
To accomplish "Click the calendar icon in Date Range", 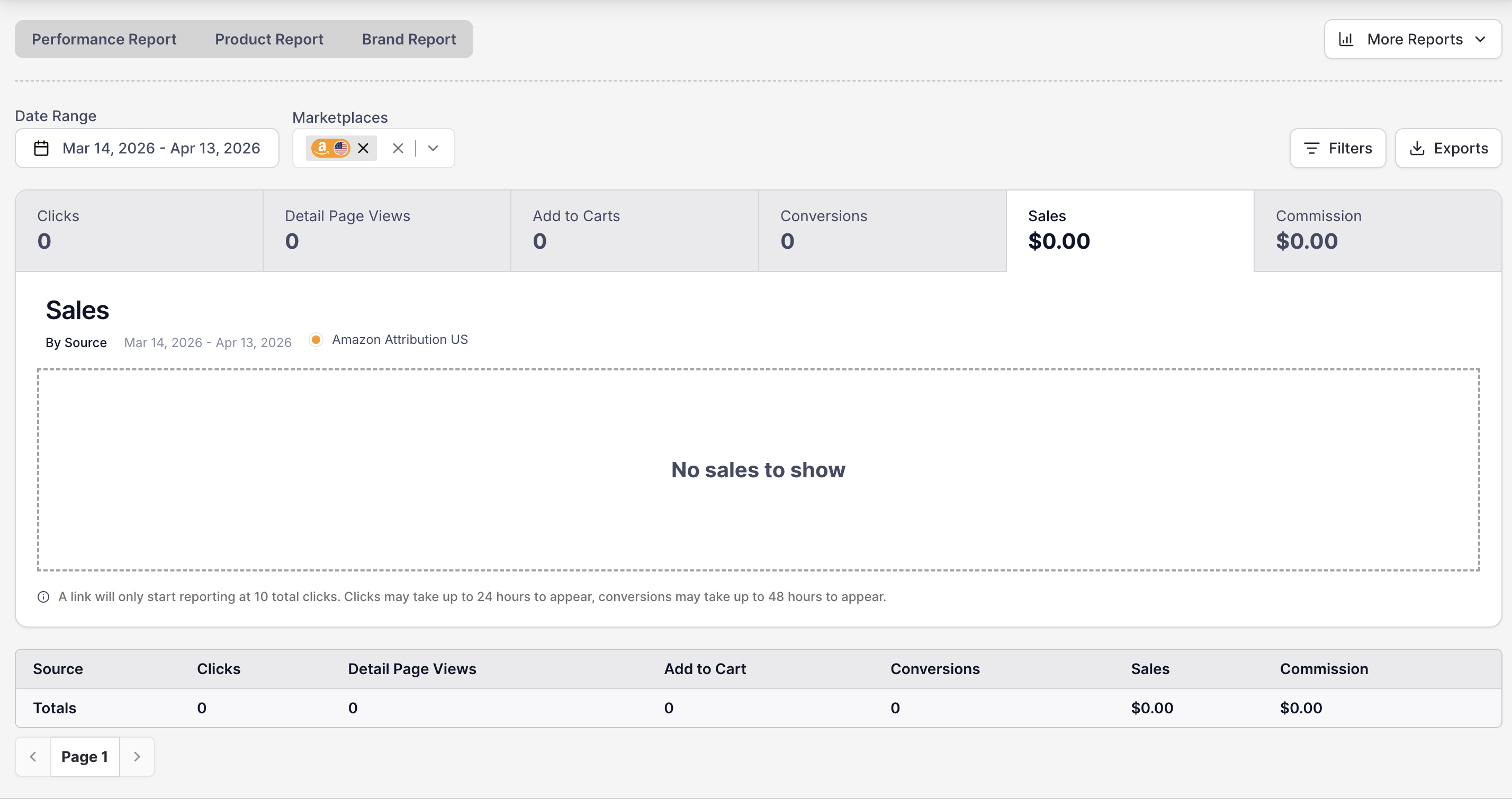I will (x=41, y=148).
